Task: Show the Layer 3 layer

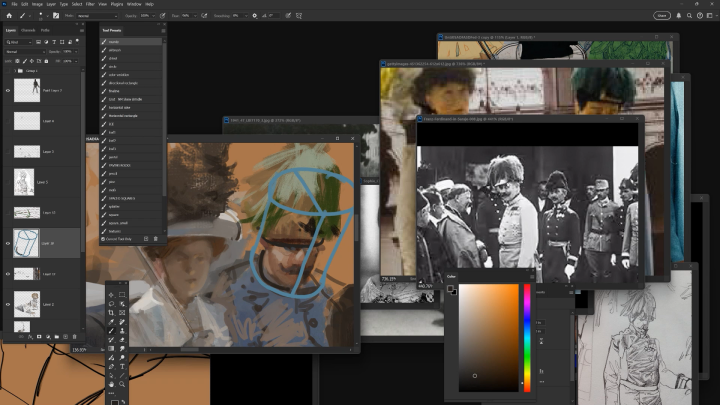Action: point(8,152)
